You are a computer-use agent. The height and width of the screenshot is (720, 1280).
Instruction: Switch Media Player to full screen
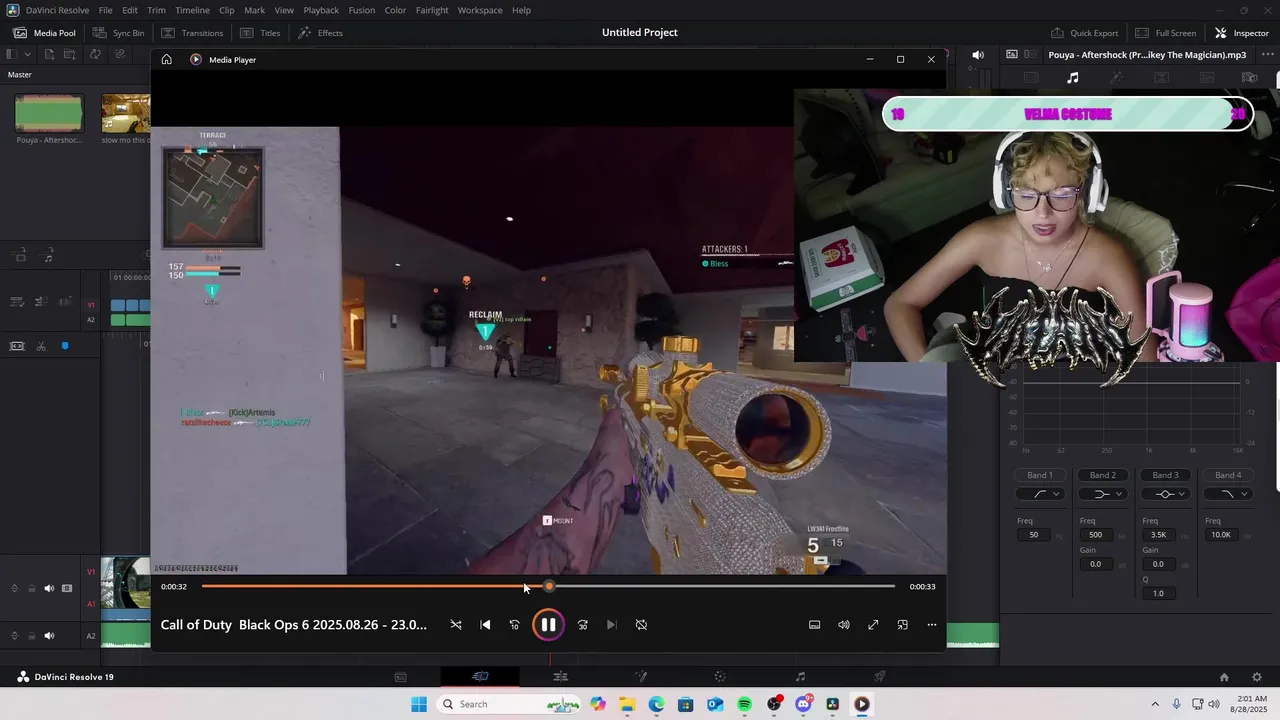click(873, 625)
